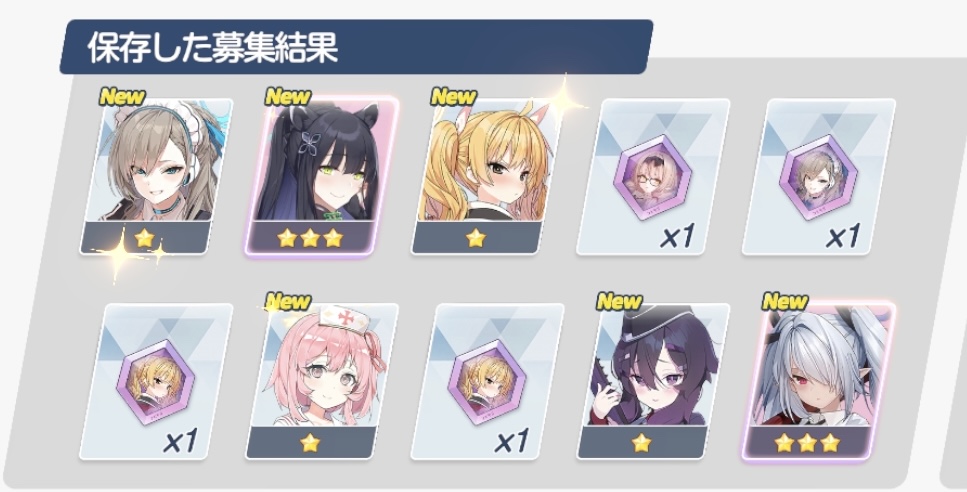Click the 保存した募集結果 header banner
This screenshot has width=967, height=492.
[x=356, y=47]
